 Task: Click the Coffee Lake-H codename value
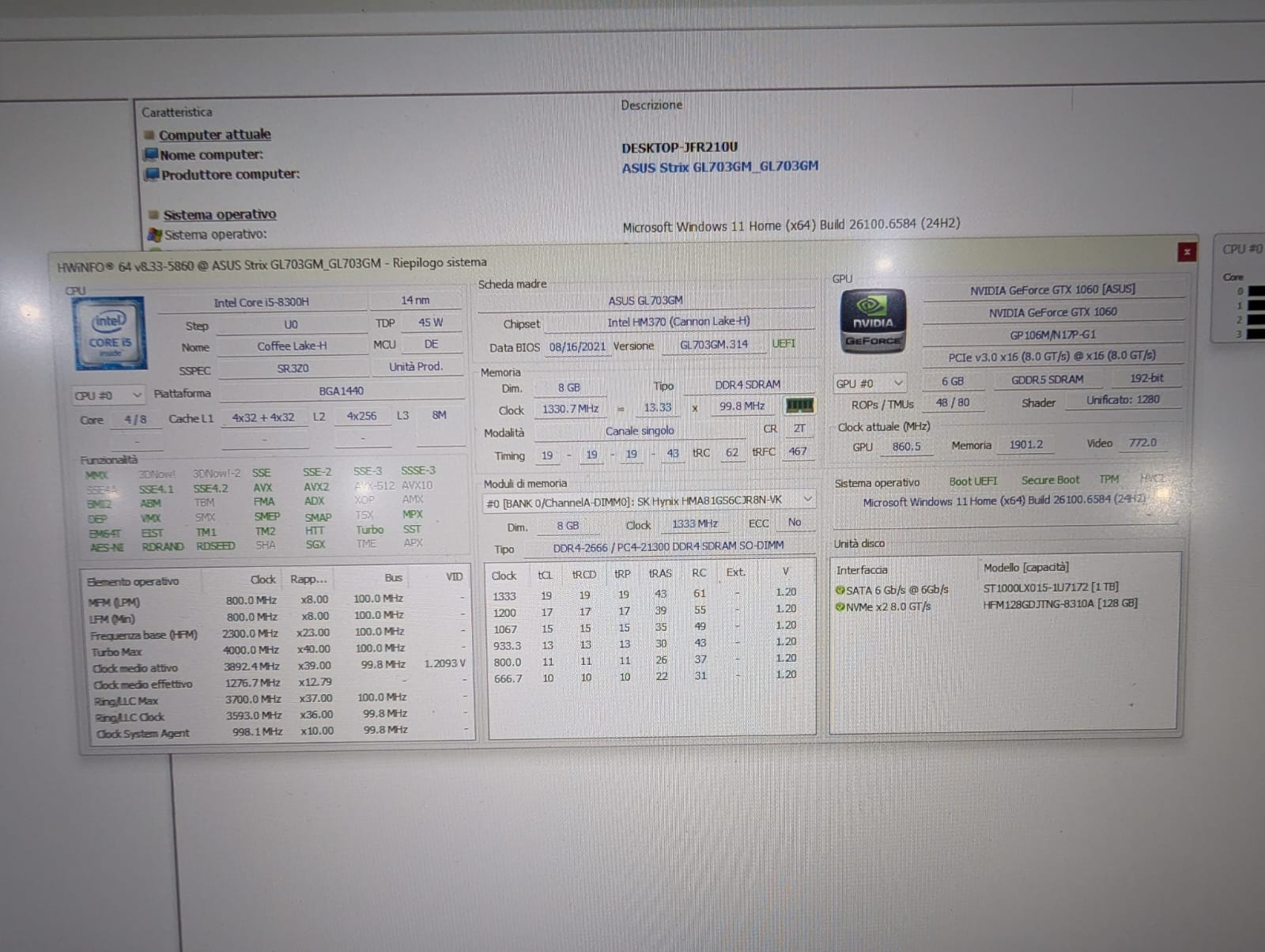pos(293,346)
